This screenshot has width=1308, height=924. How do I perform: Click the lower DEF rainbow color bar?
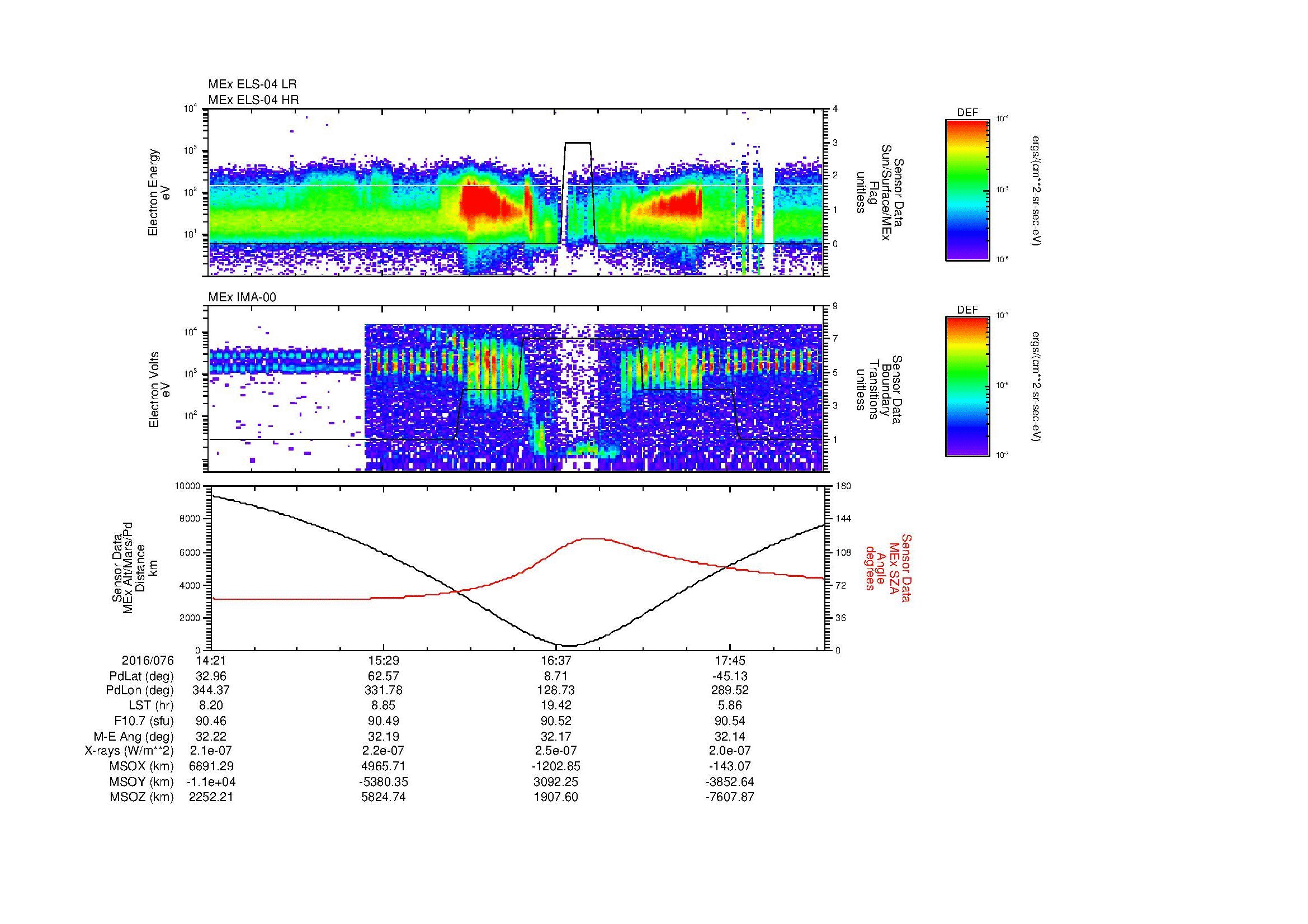967,387
